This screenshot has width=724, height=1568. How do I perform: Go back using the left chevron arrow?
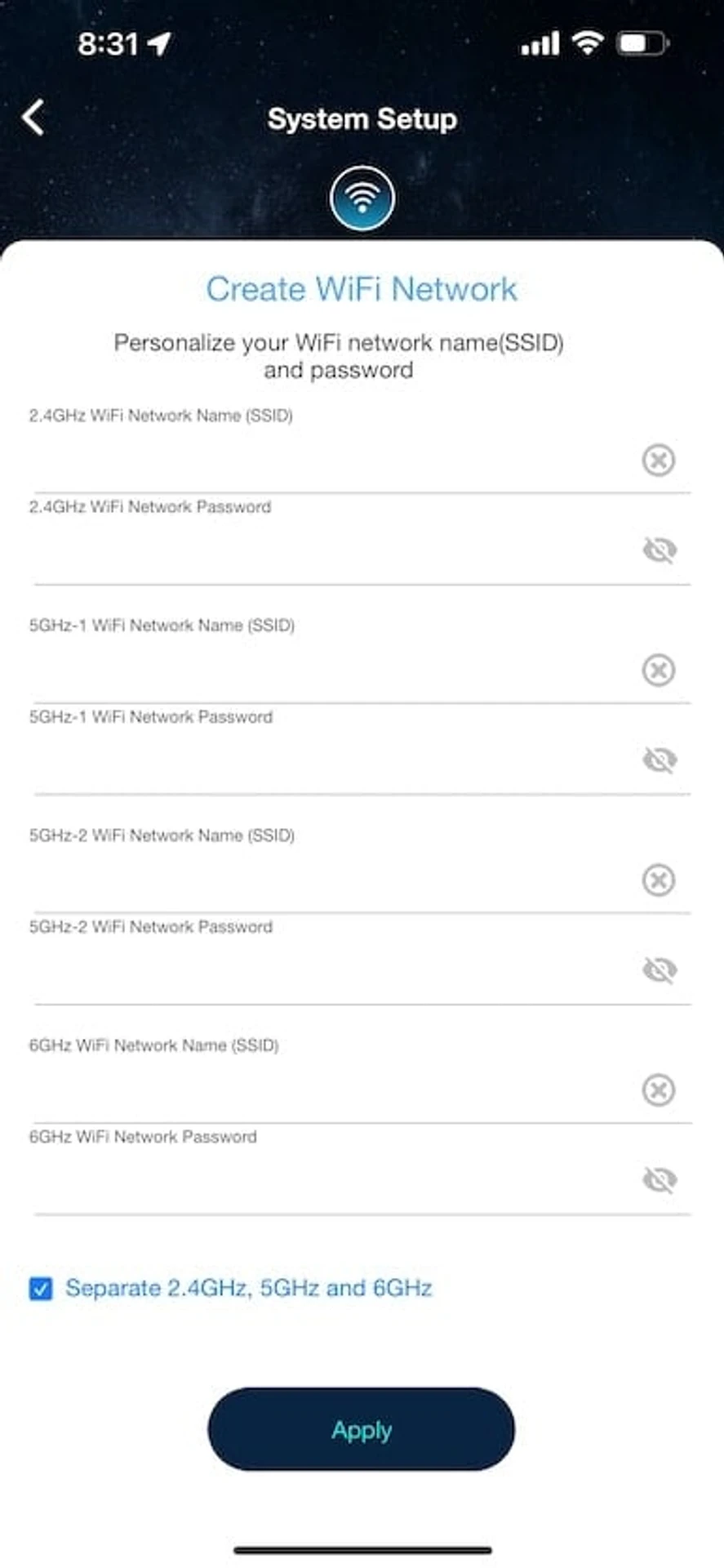pos(33,118)
